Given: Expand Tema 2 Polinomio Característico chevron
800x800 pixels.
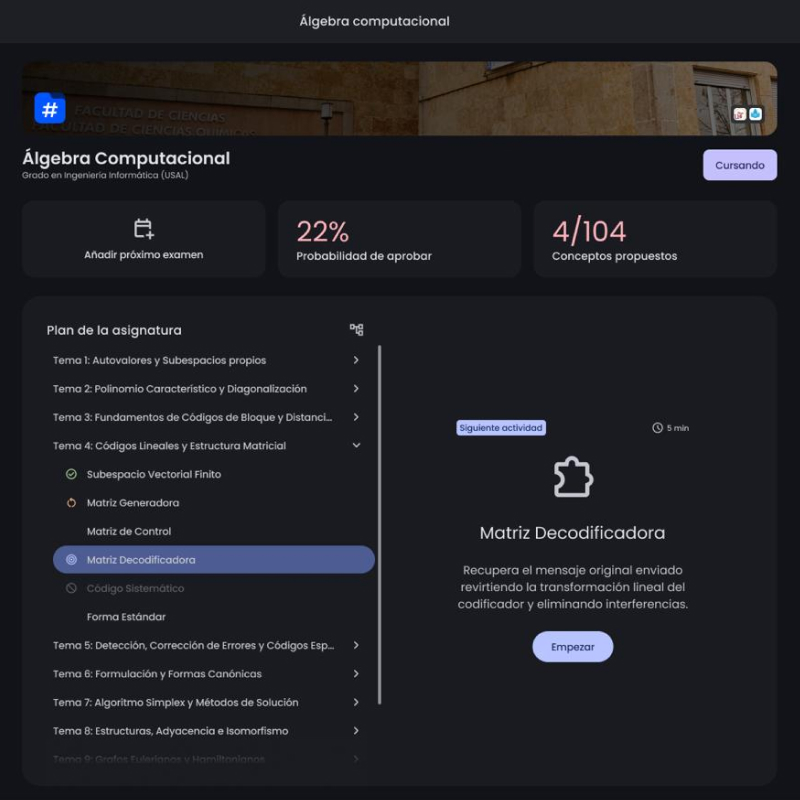Looking at the screenshot, I should point(356,389).
